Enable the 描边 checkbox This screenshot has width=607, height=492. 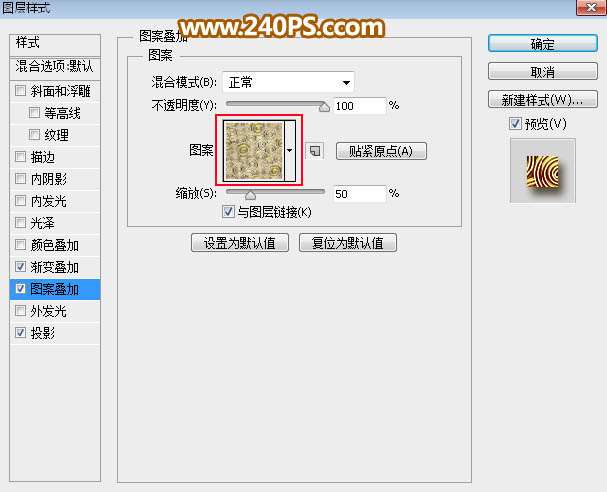(20, 157)
